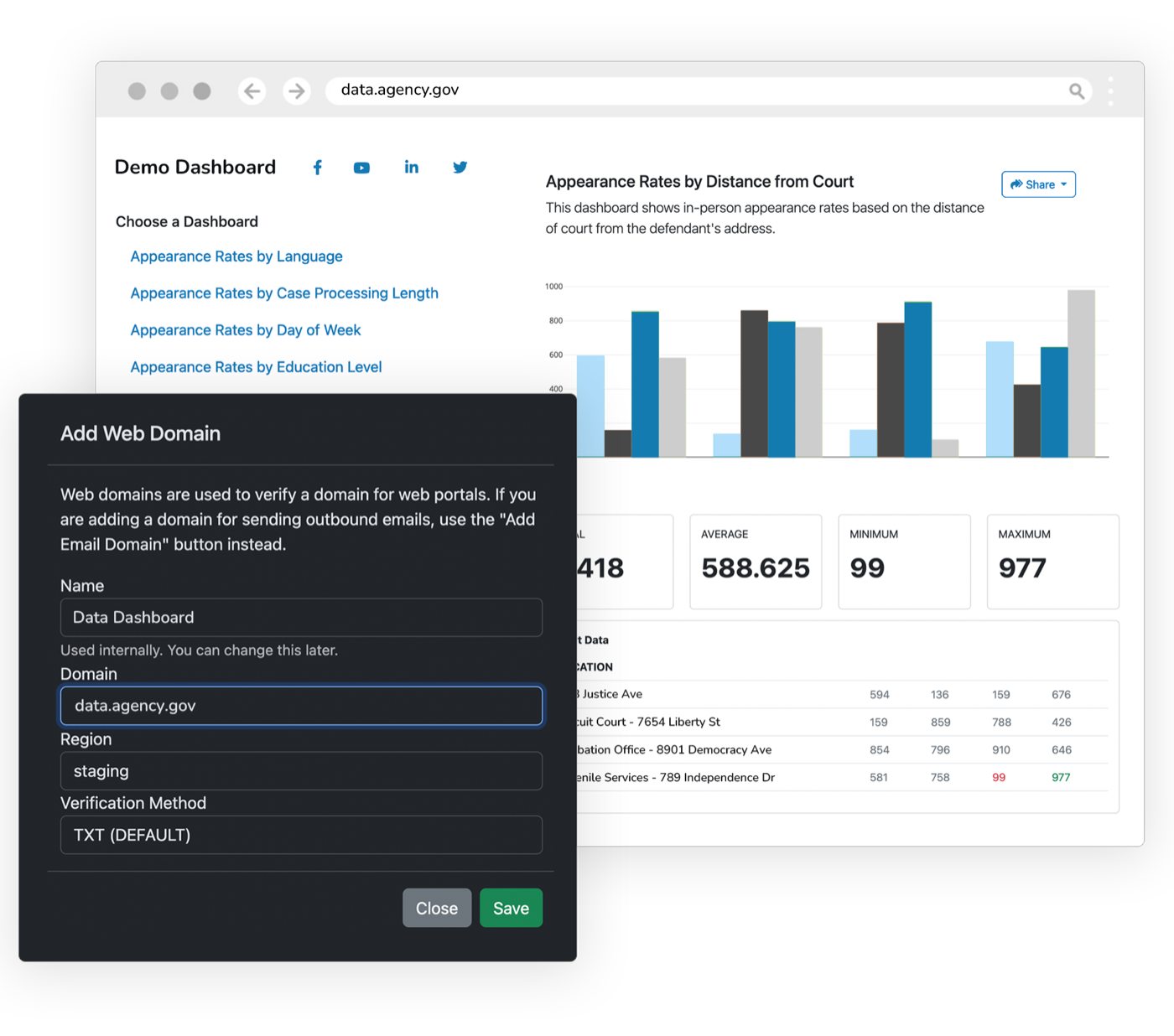Open Appearance Rates by Case Processing Length

tap(284, 293)
